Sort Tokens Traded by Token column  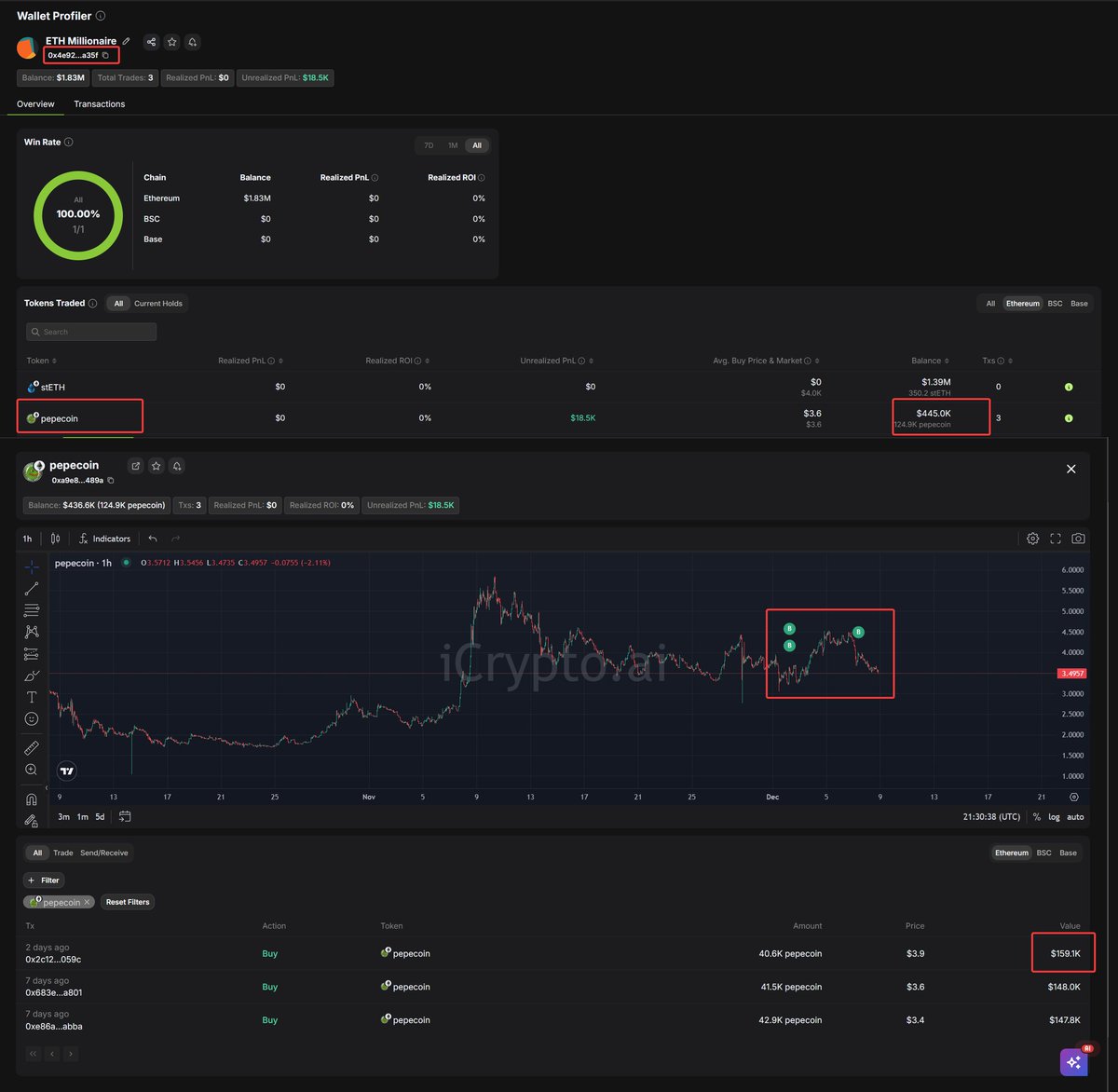coord(42,361)
